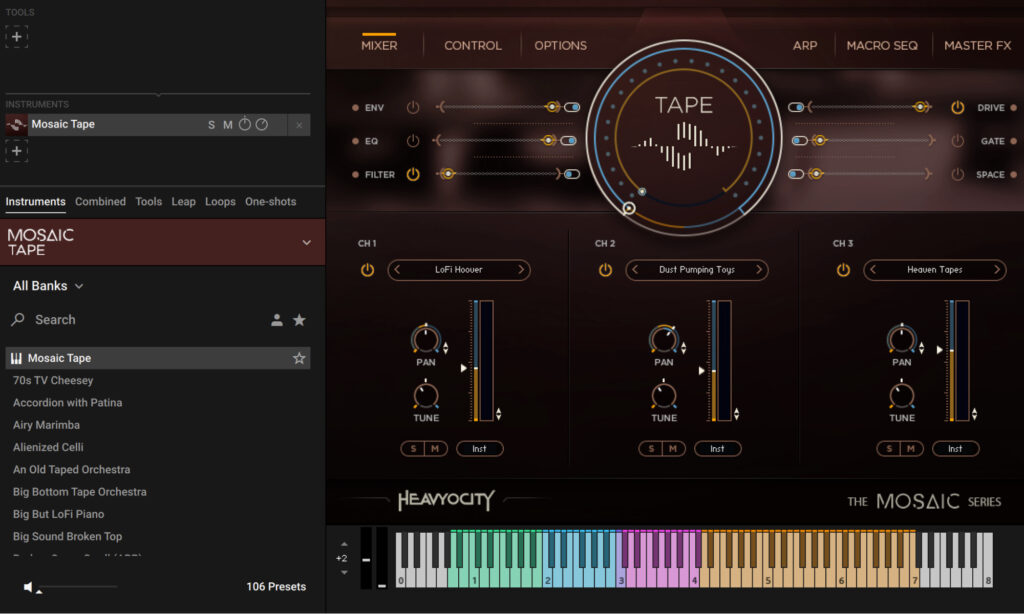Click the user icon next to search

[x=276, y=319]
